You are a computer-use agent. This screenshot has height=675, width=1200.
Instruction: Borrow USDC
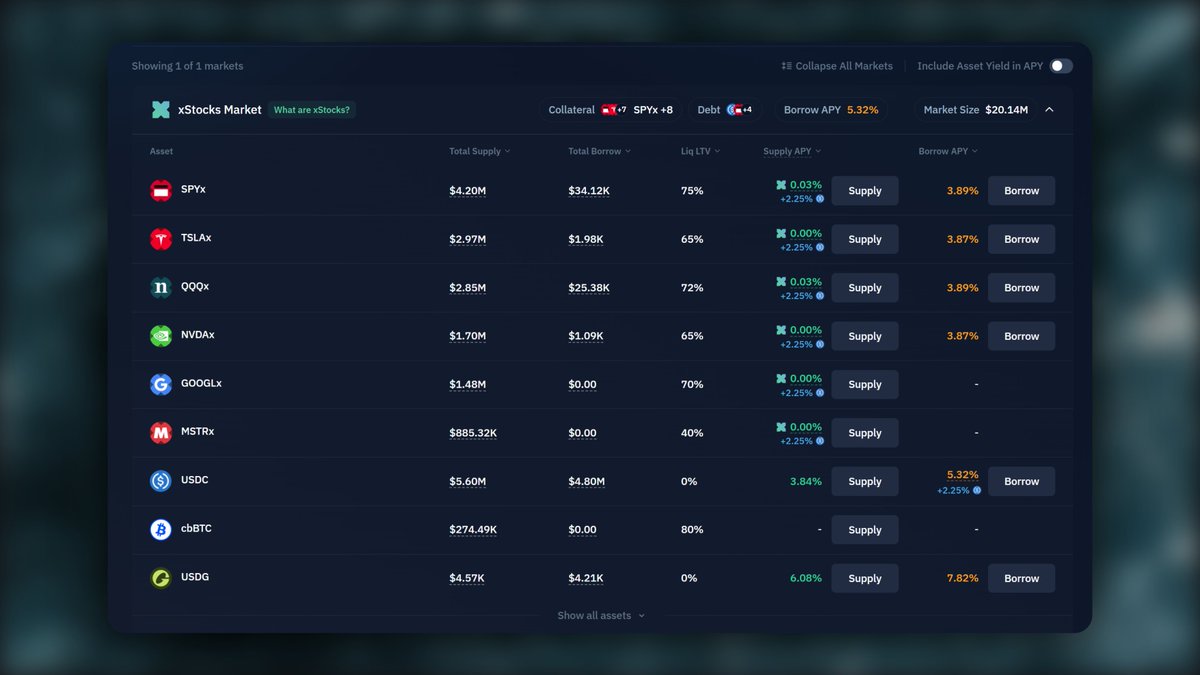tap(1022, 481)
